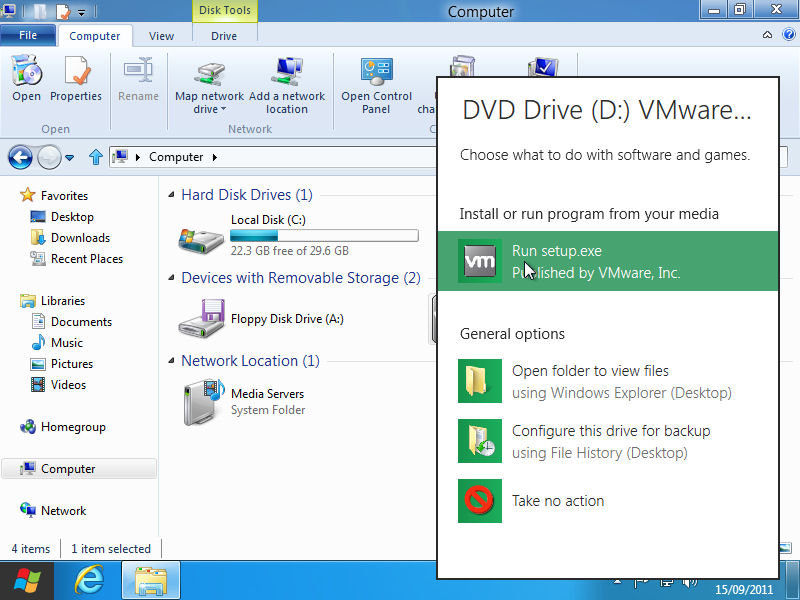This screenshot has width=800, height=600.
Task: Open the File menu tab
Action: [28, 35]
